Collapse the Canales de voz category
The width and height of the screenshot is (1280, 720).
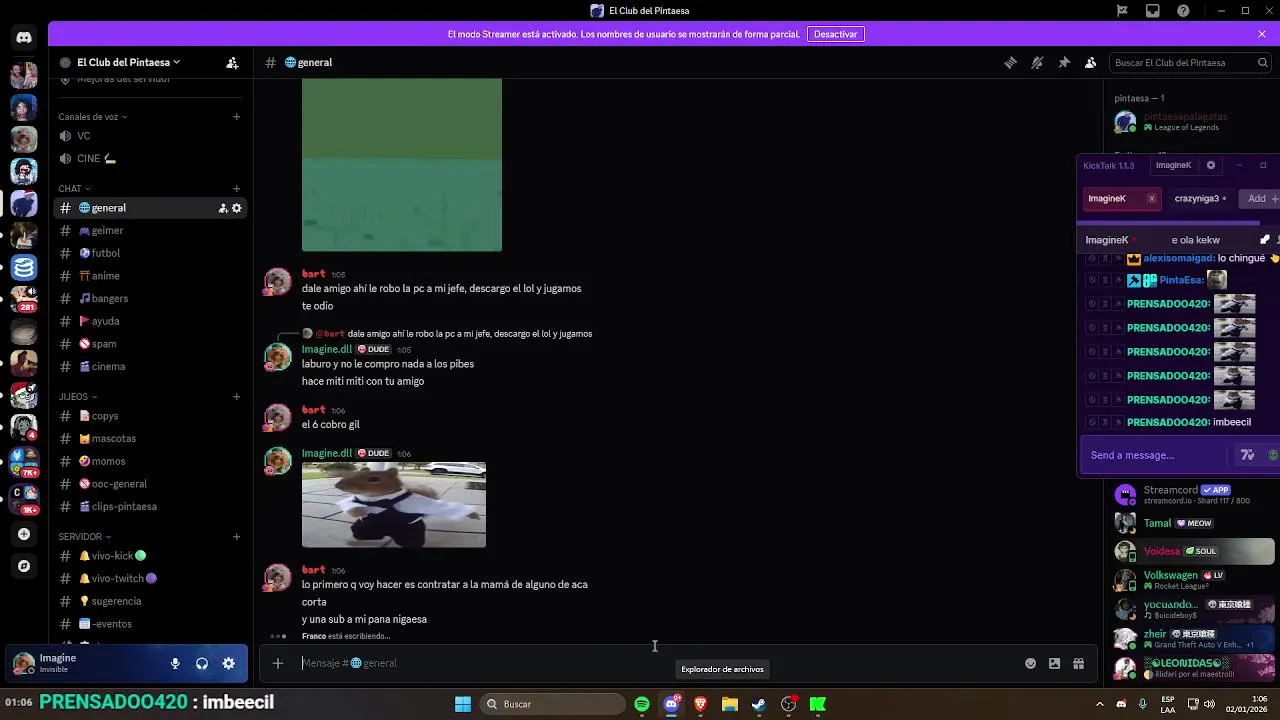coord(93,116)
